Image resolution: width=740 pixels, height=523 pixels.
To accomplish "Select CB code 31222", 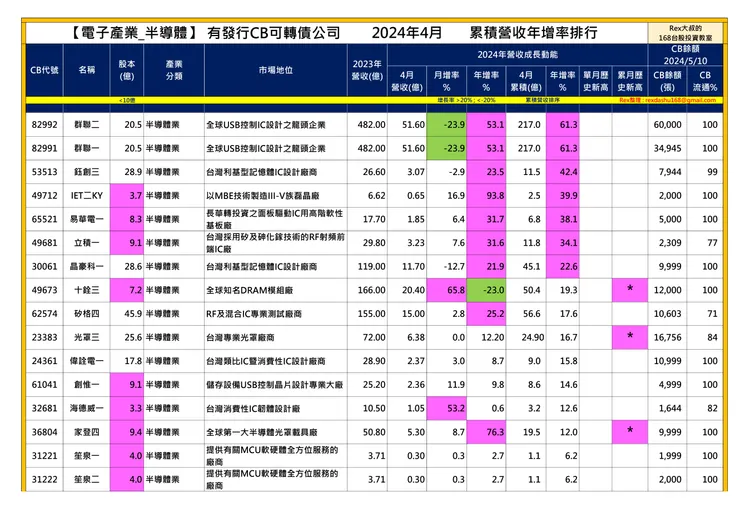I will [44, 479].
